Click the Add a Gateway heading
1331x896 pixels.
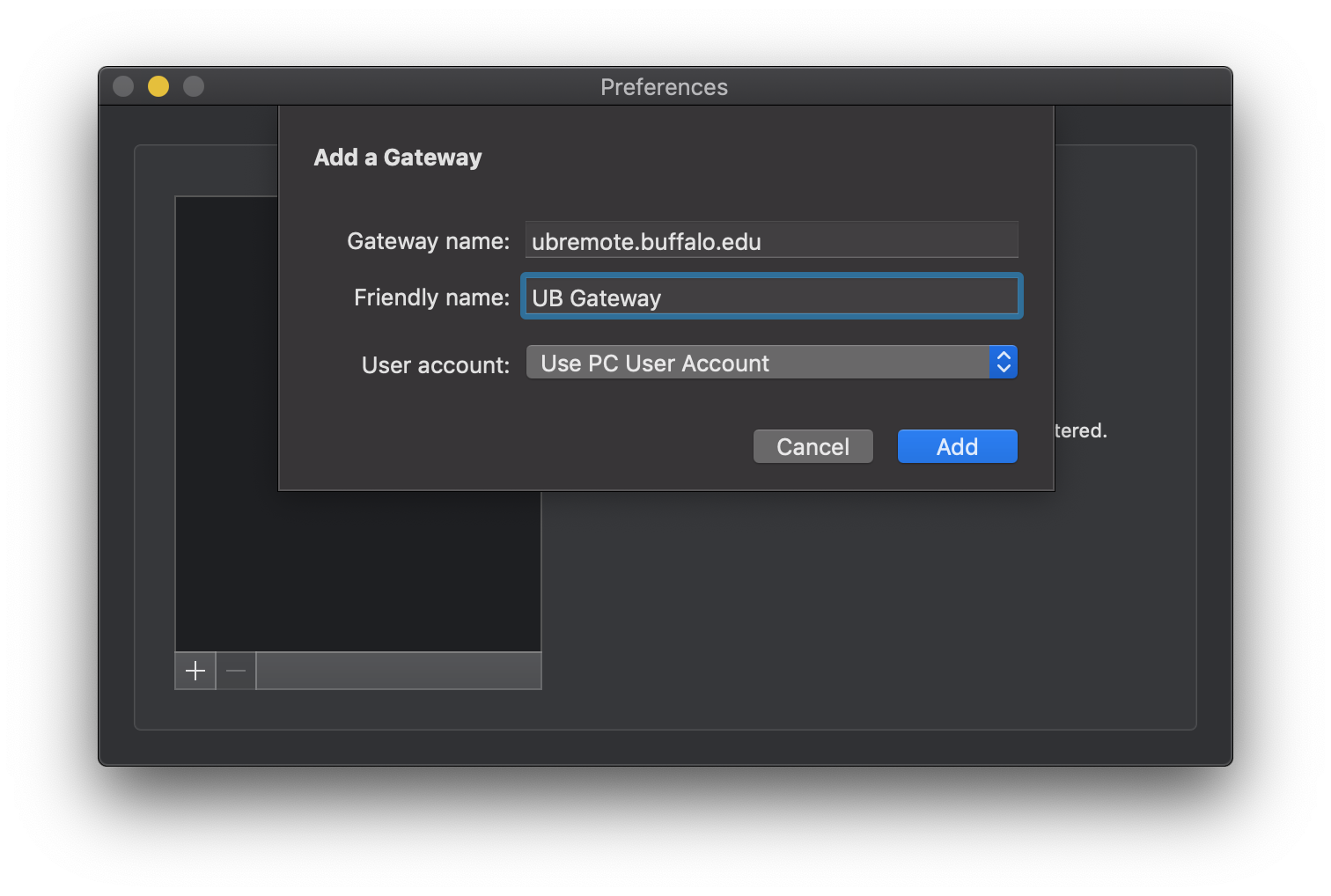[398, 158]
